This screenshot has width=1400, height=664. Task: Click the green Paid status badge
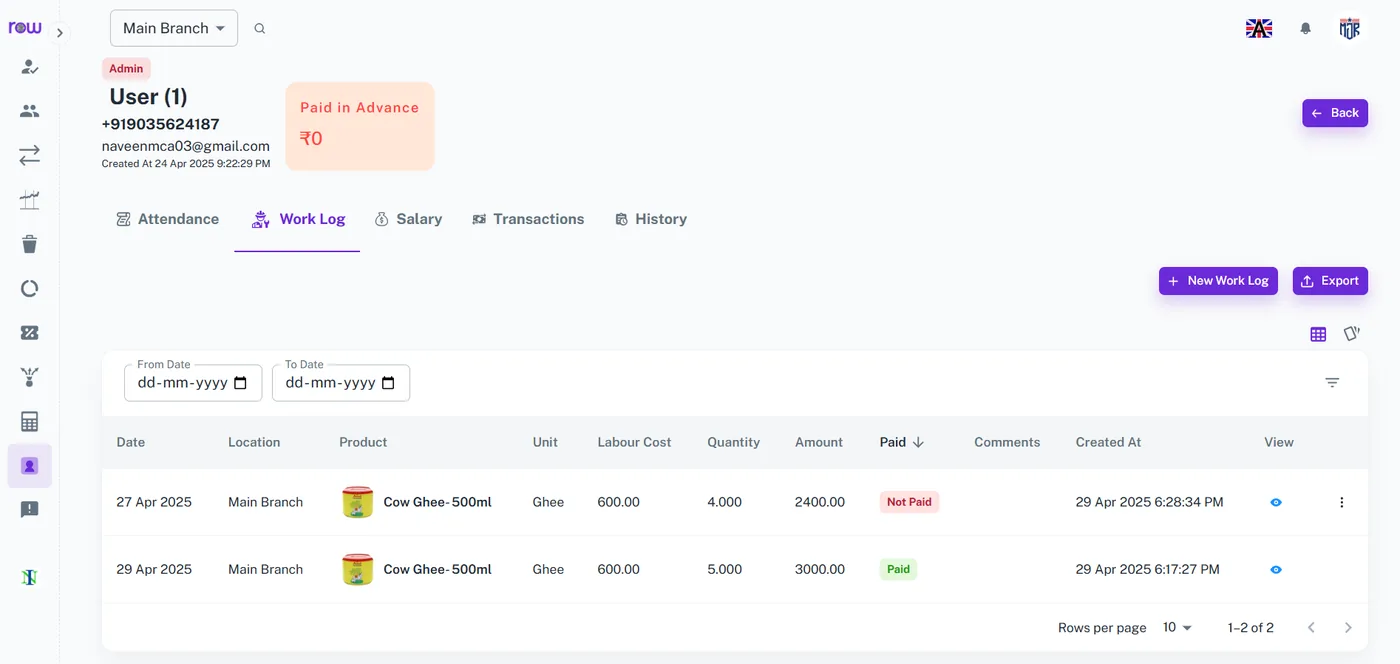898,569
